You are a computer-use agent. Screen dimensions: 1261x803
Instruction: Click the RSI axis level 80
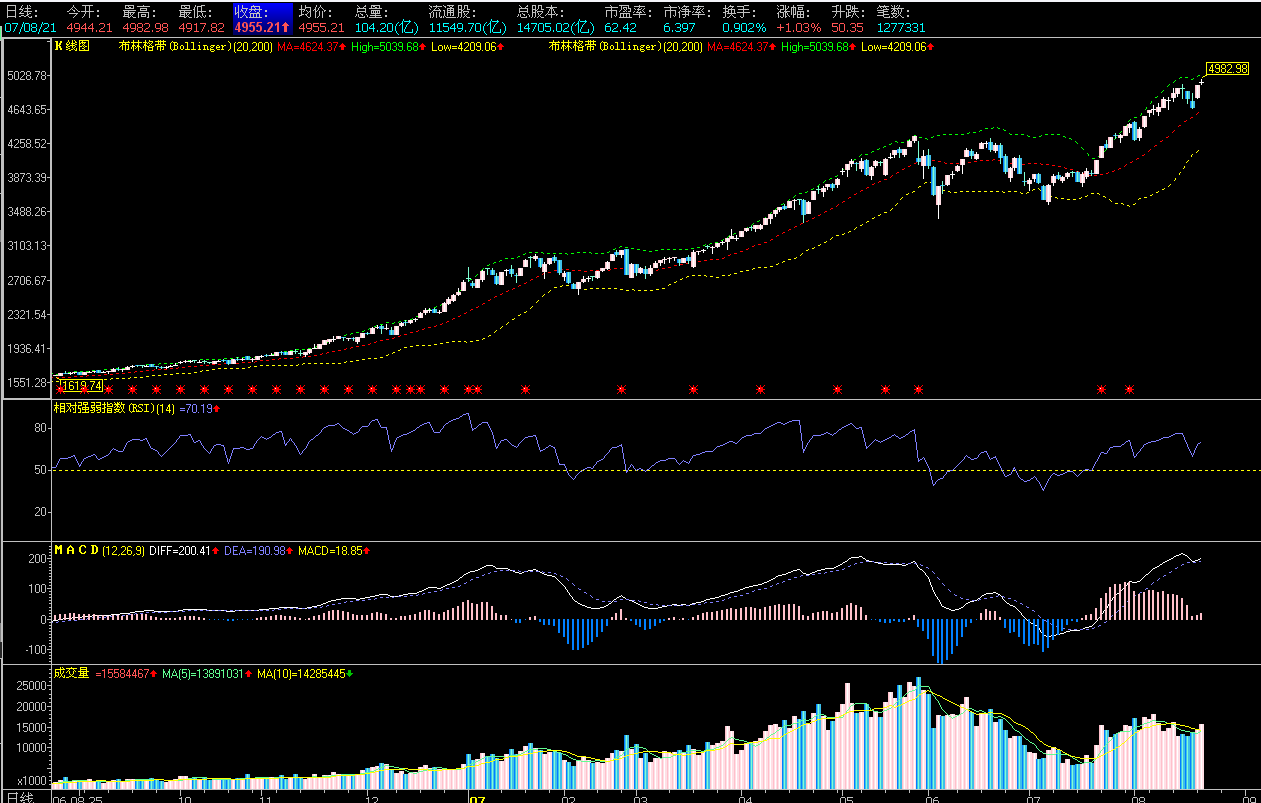click(42, 428)
